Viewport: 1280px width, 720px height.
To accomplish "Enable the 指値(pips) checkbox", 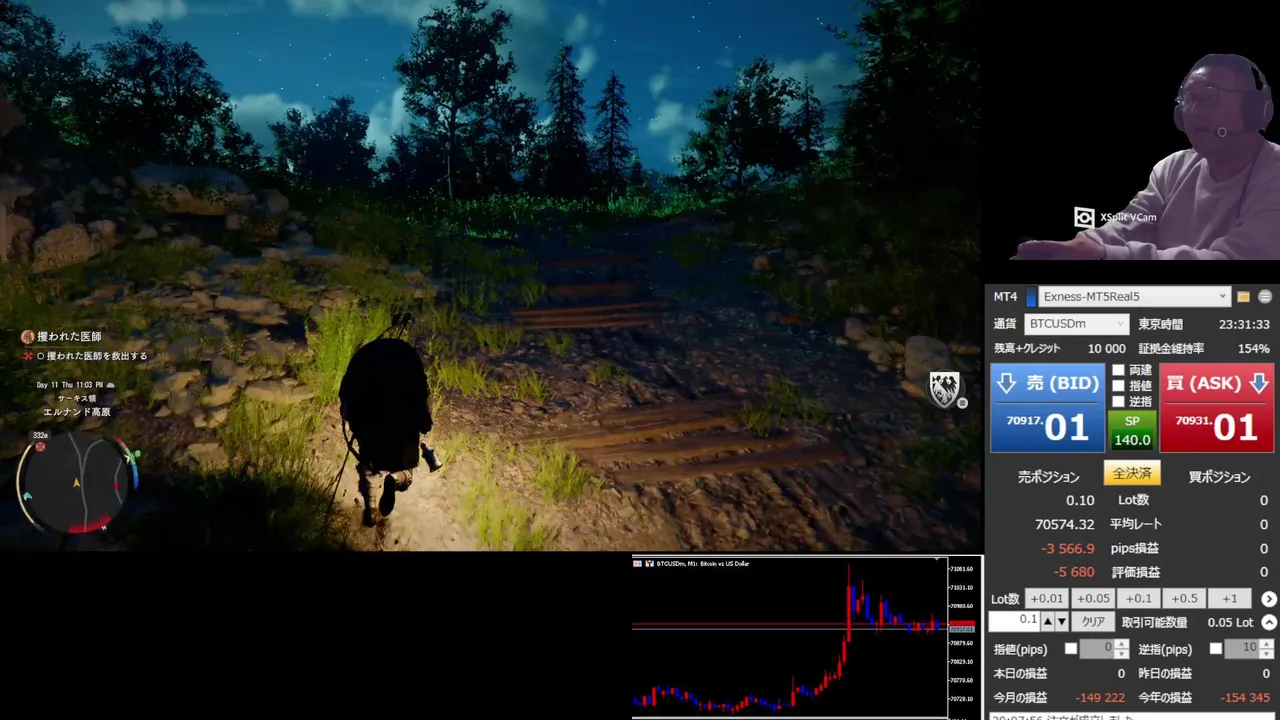I will pos(1071,649).
